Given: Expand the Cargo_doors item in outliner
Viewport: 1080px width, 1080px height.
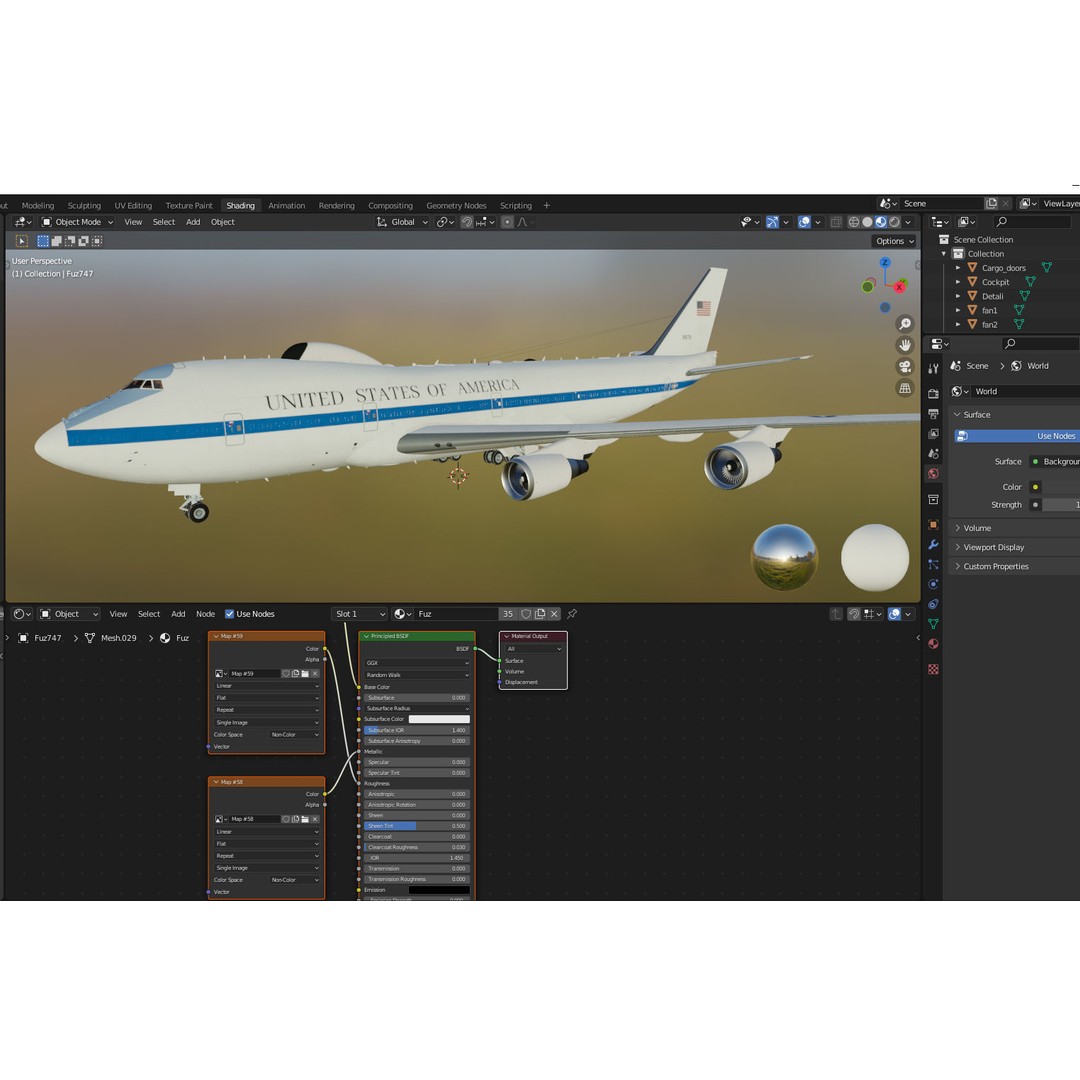Looking at the screenshot, I should [957, 267].
